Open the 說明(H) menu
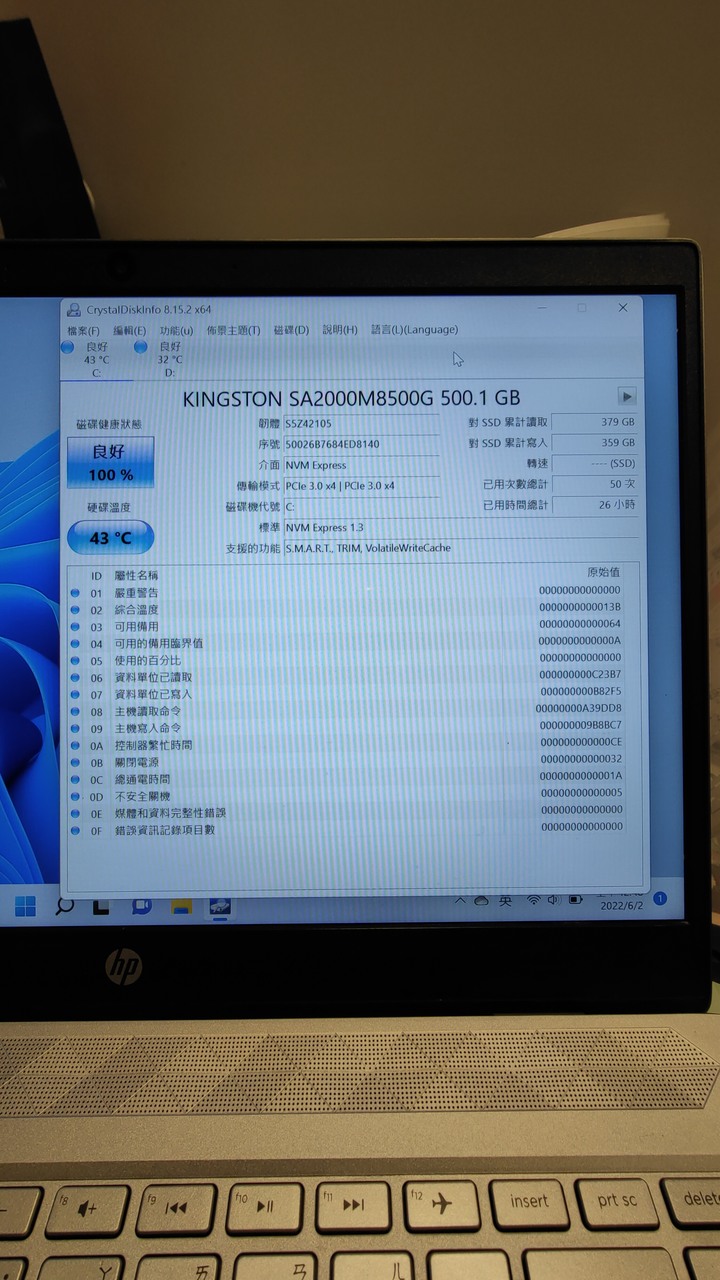 340,330
